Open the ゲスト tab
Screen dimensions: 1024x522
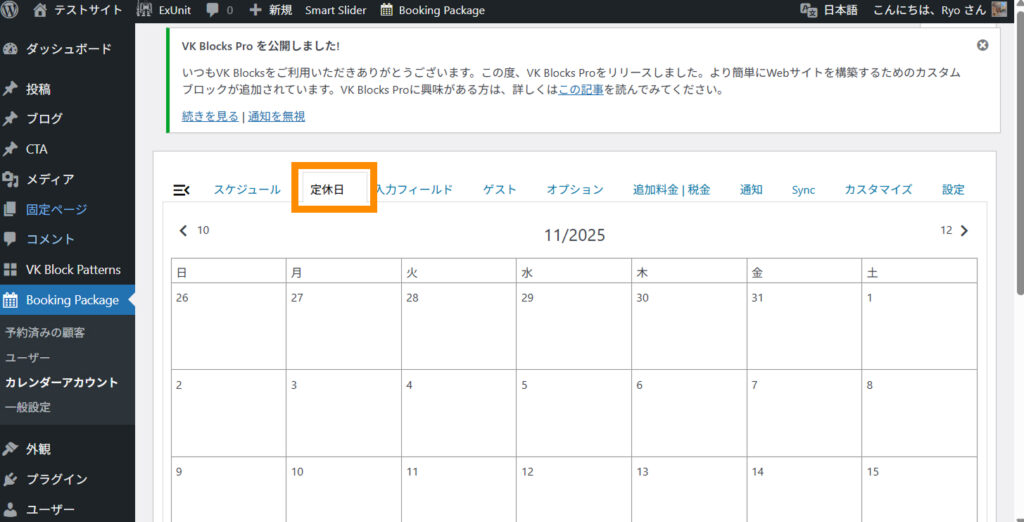coord(499,189)
